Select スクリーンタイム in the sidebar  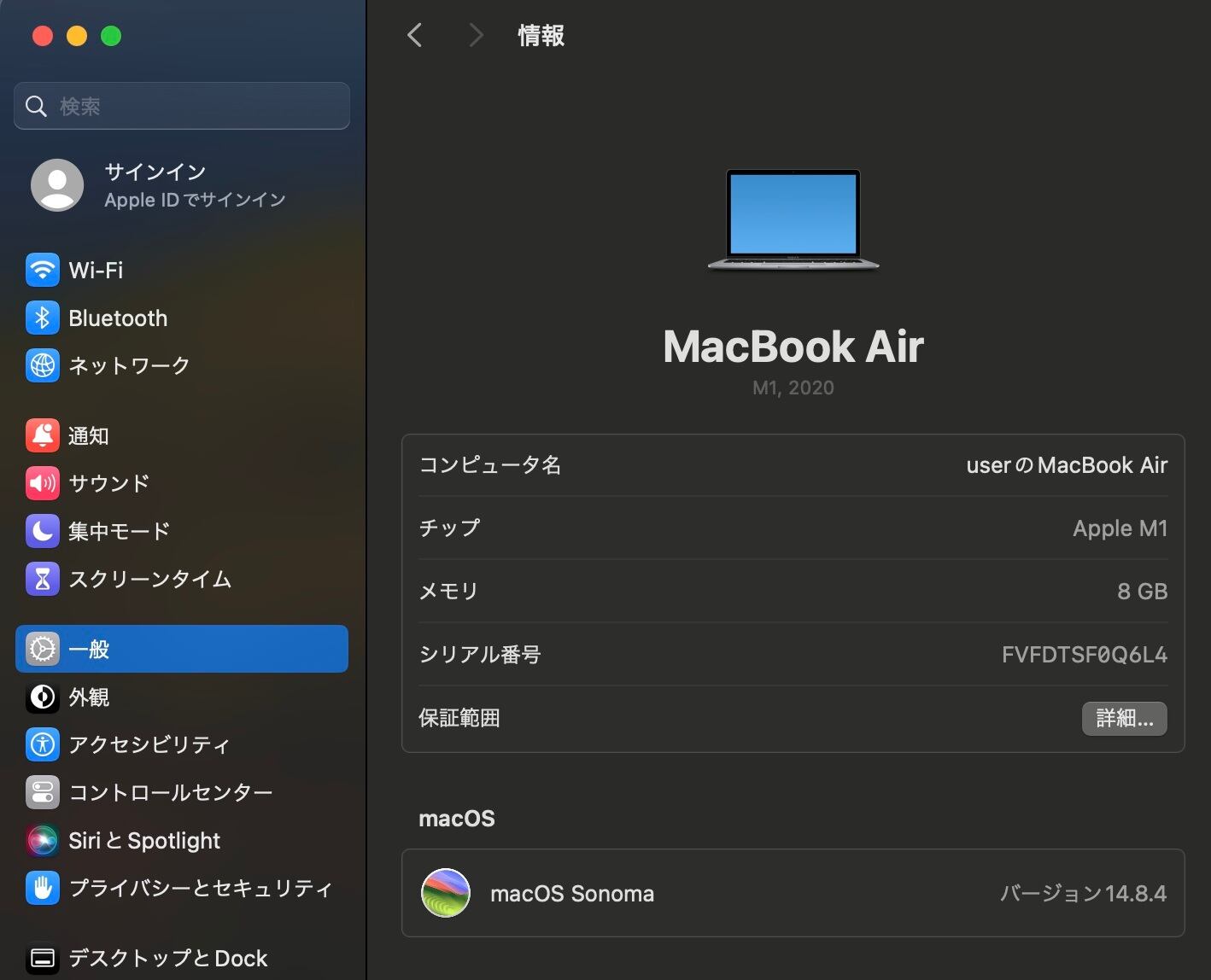pos(182,579)
